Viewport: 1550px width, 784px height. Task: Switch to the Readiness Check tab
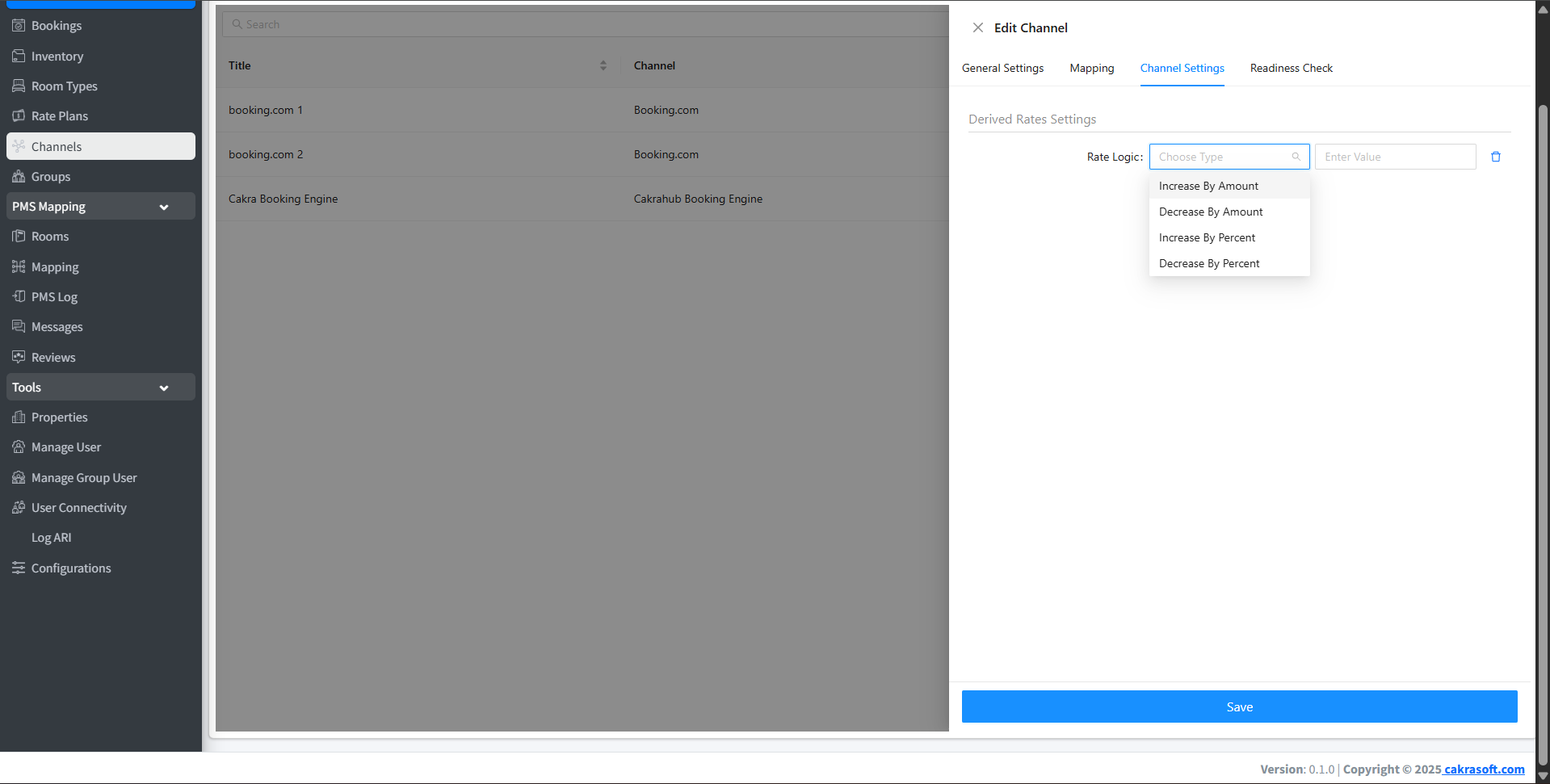(1291, 68)
